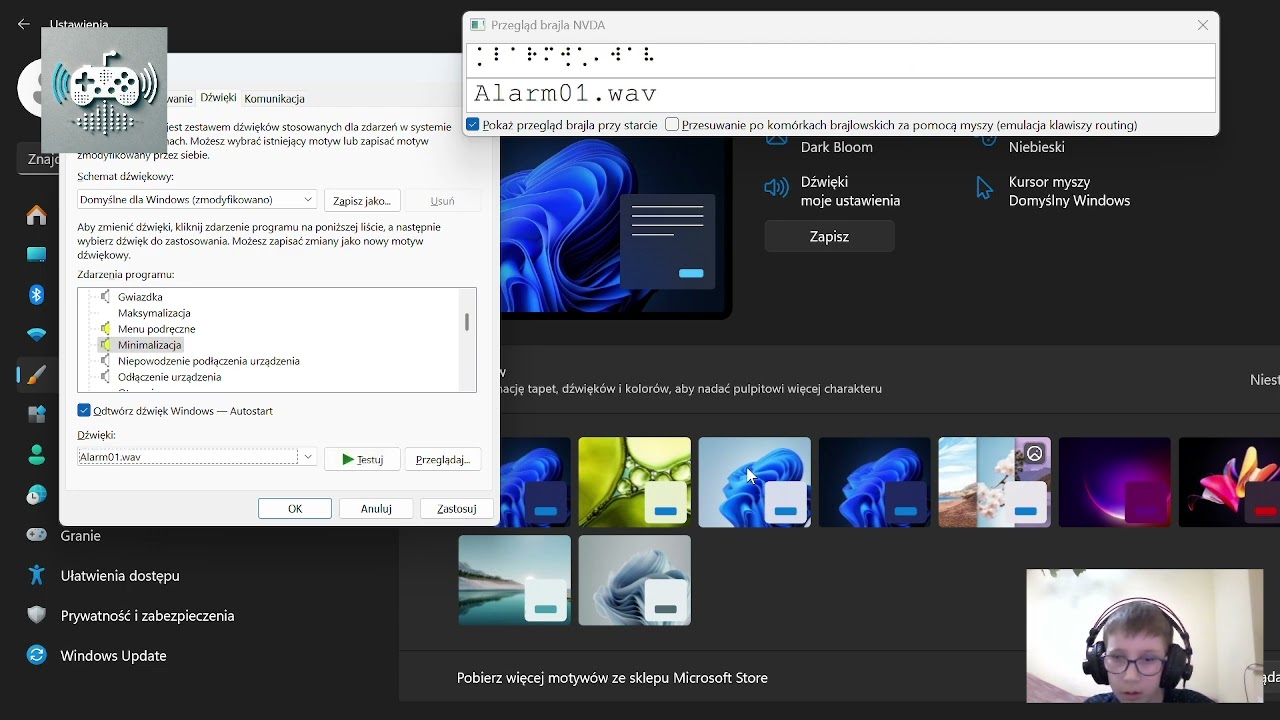1280x720 pixels.
Task: Select the Maksymalizacja event in list
Action: point(154,313)
